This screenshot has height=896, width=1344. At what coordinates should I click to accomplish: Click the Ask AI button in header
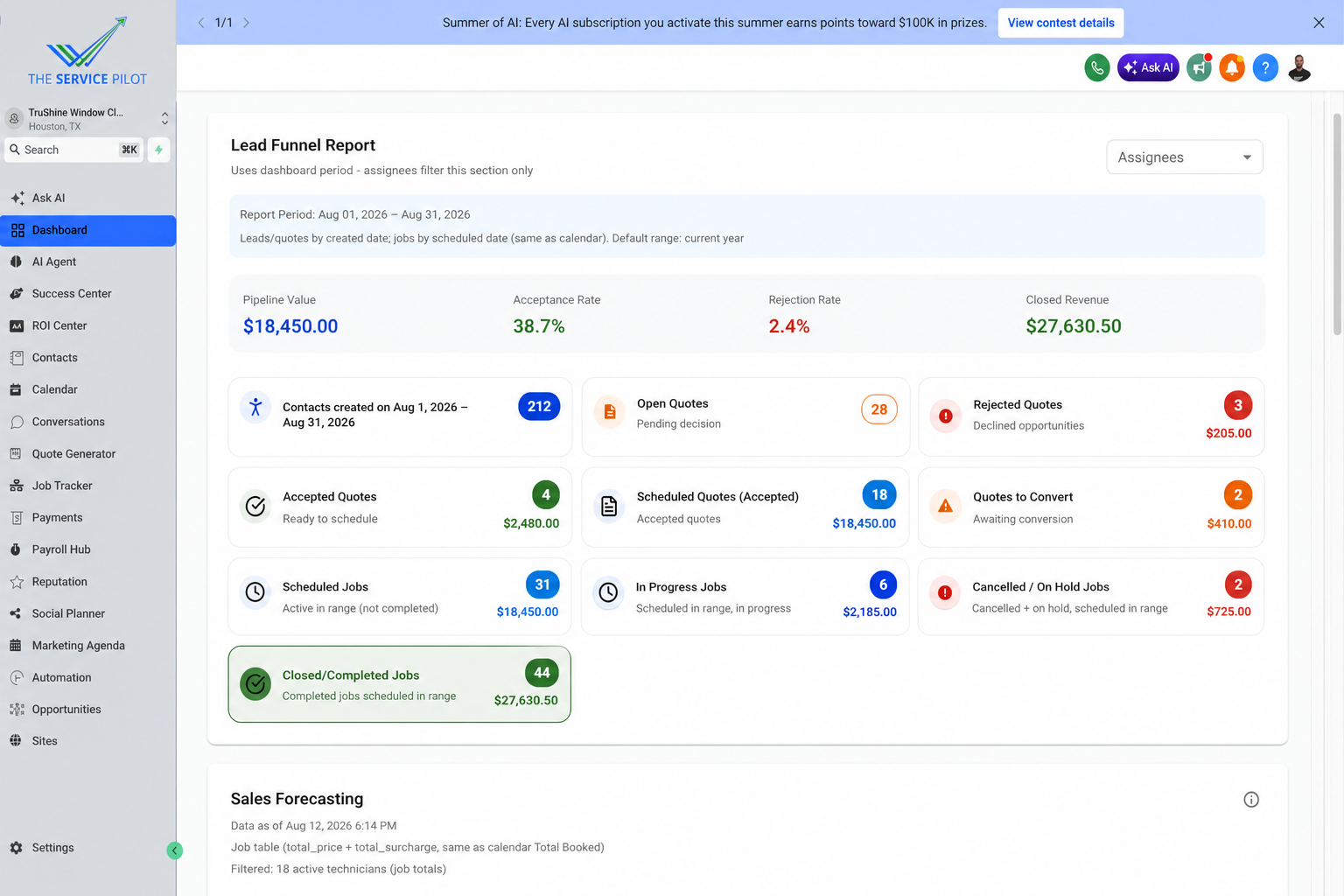pos(1148,67)
